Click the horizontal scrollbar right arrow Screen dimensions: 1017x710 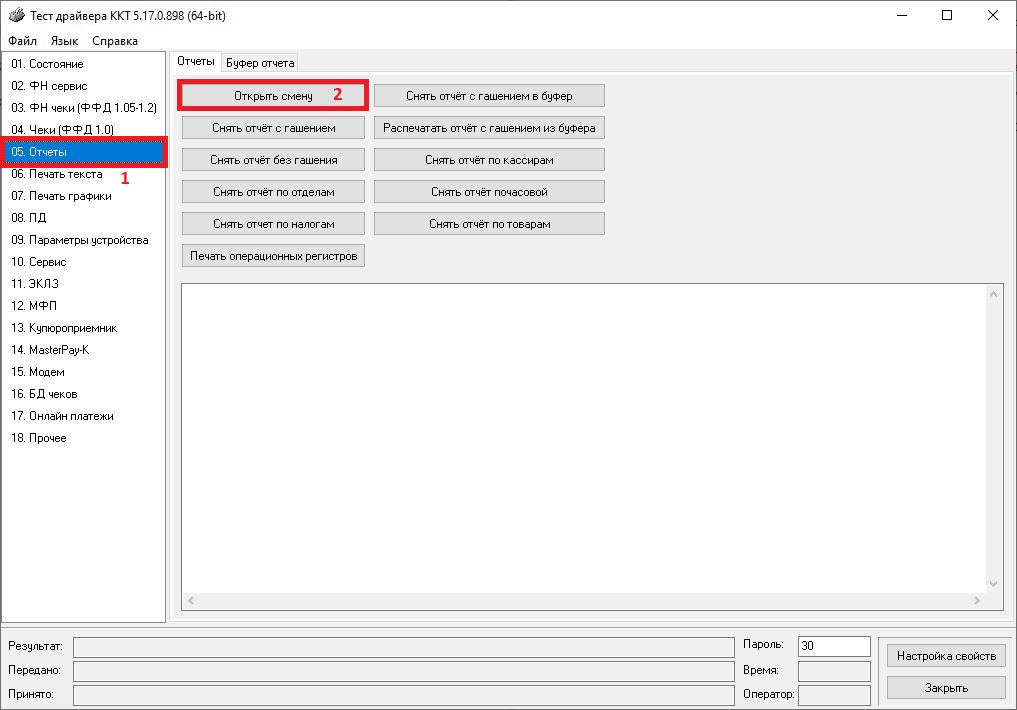[x=977, y=601]
